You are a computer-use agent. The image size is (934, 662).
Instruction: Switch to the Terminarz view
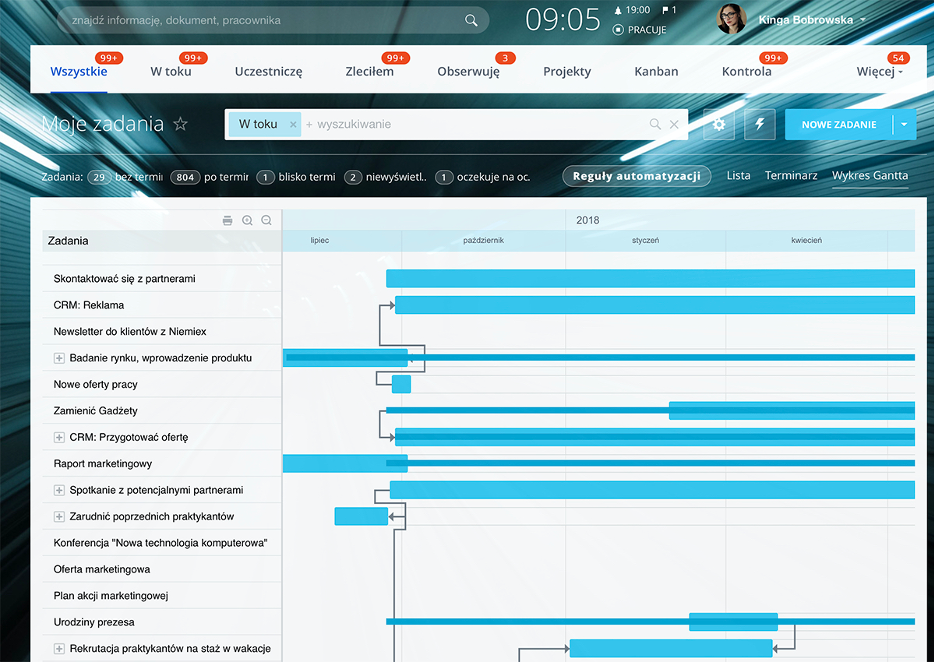pyautogui.click(x=791, y=176)
